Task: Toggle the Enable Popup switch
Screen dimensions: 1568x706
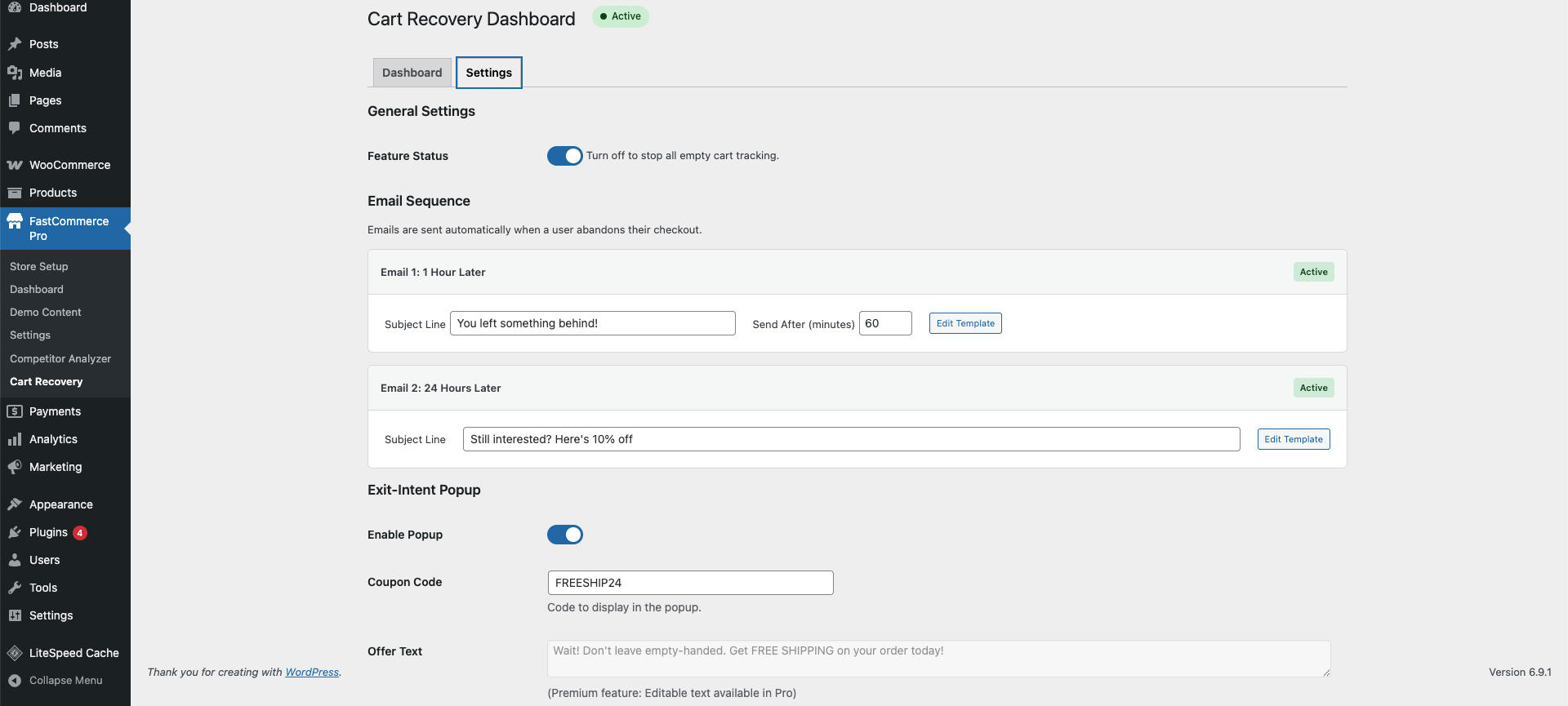Action: [565, 535]
